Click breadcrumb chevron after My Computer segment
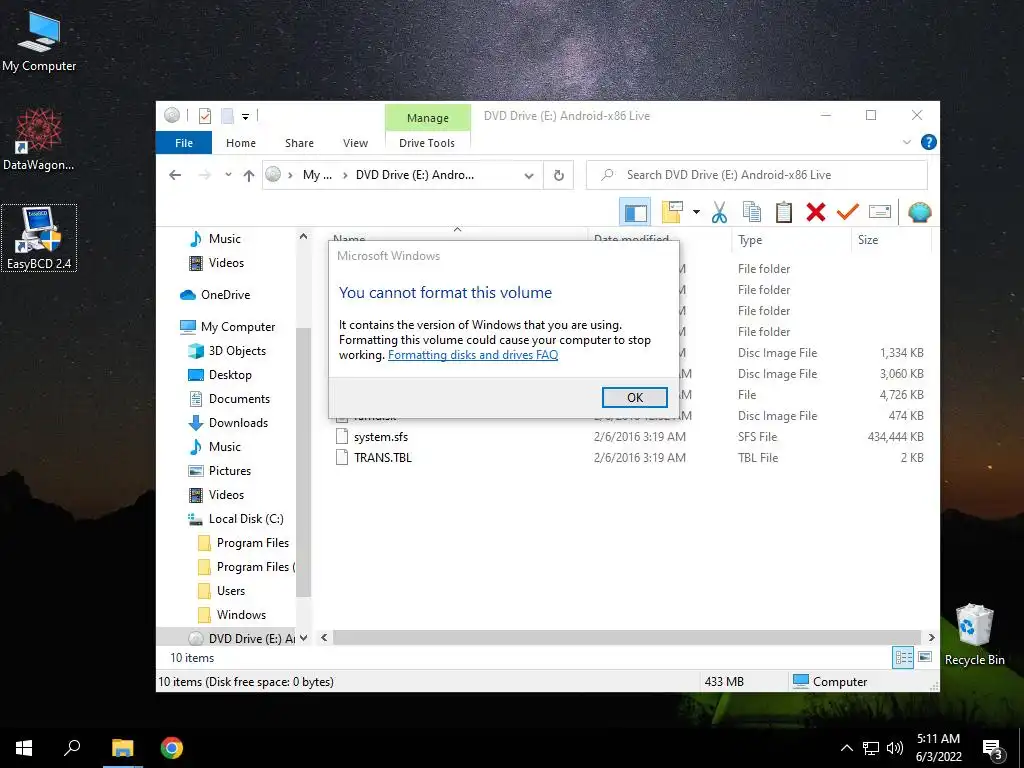 (345, 176)
